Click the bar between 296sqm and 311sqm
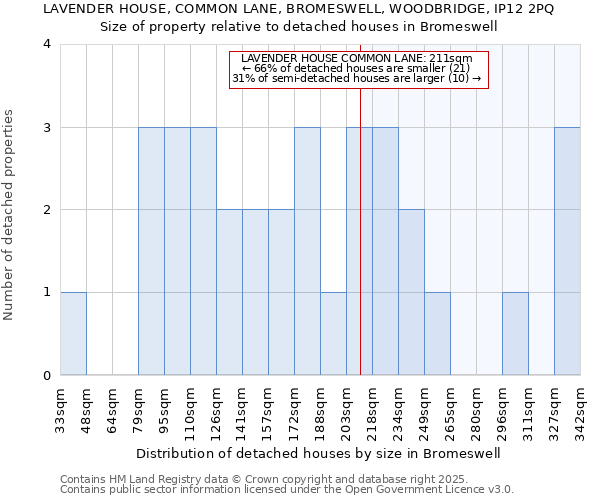 (x=515, y=334)
